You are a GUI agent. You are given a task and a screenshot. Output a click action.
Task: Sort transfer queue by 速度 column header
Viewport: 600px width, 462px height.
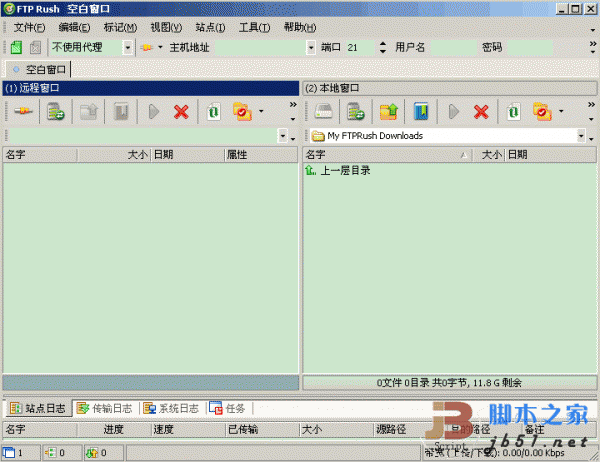pyautogui.click(x=188, y=429)
